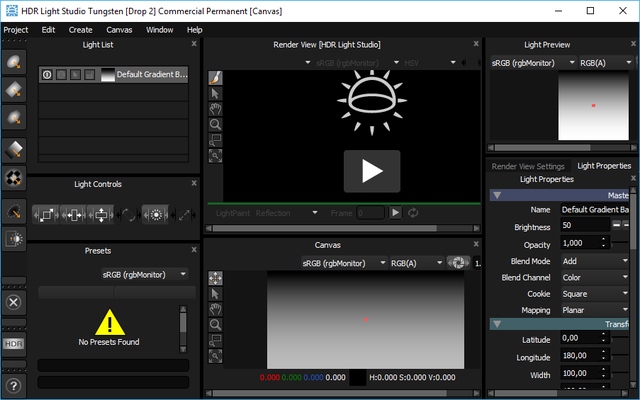Toggle the on/off switch of Default Gradient light
This screenshot has width=640, height=400.
[46, 75]
